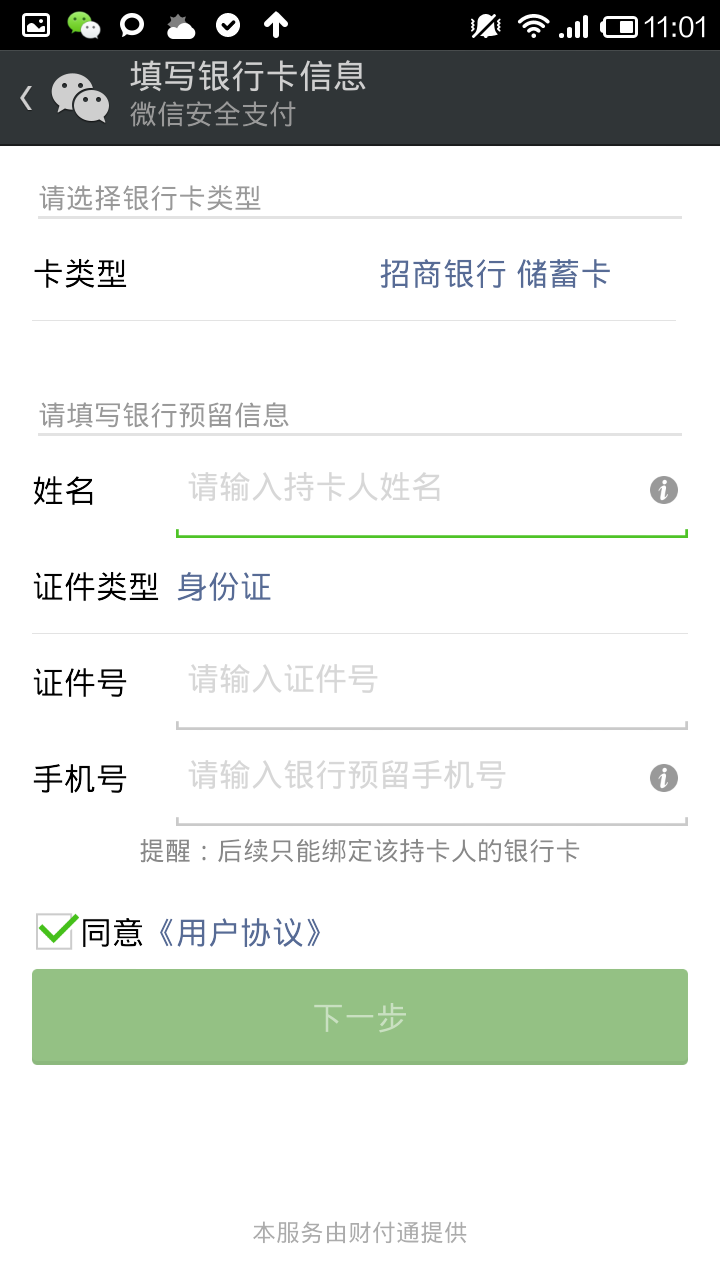
Task: Change ID type from 身份证
Action: coord(224,587)
